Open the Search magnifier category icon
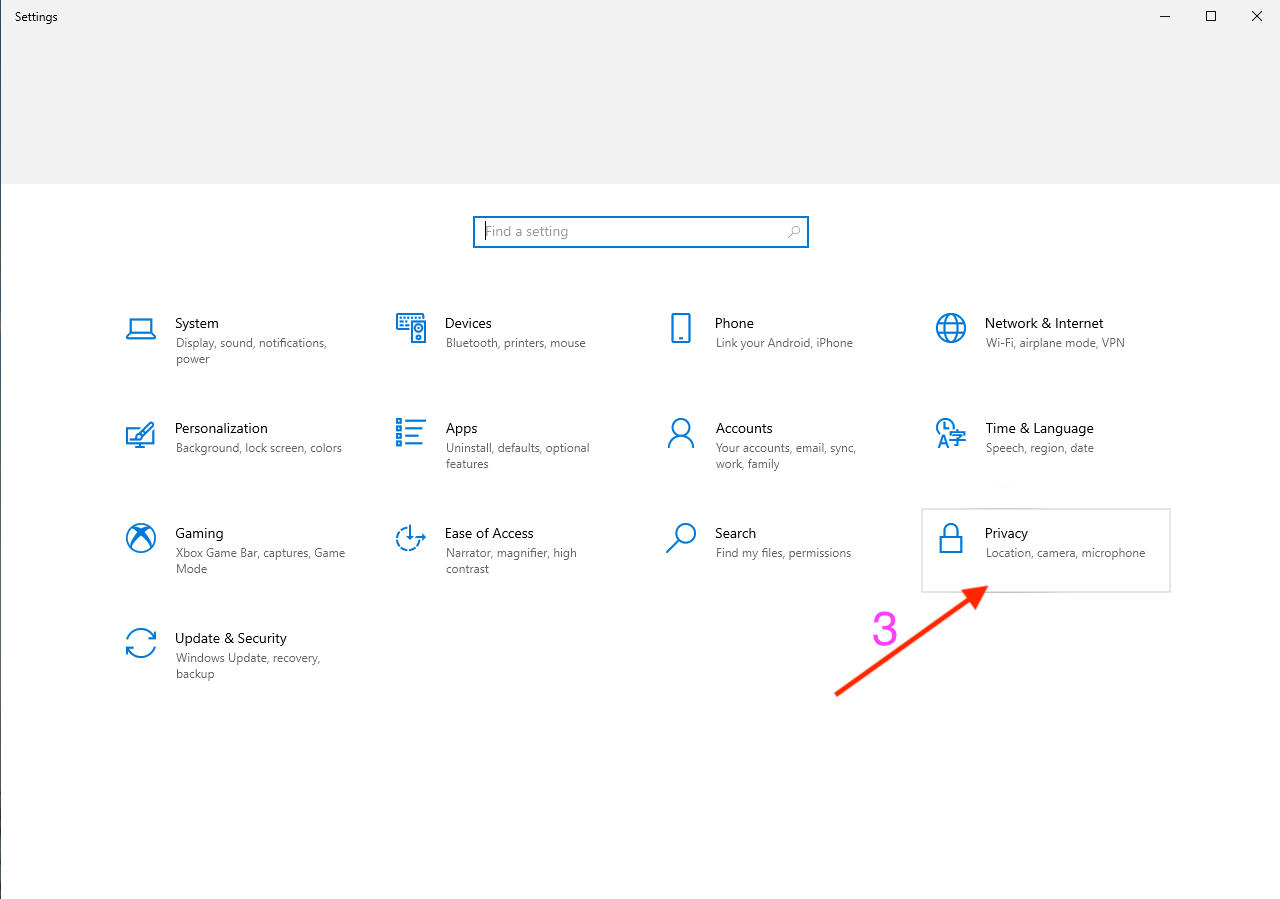Image resolution: width=1280 pixels, height=899 pixels. [681, 538]
